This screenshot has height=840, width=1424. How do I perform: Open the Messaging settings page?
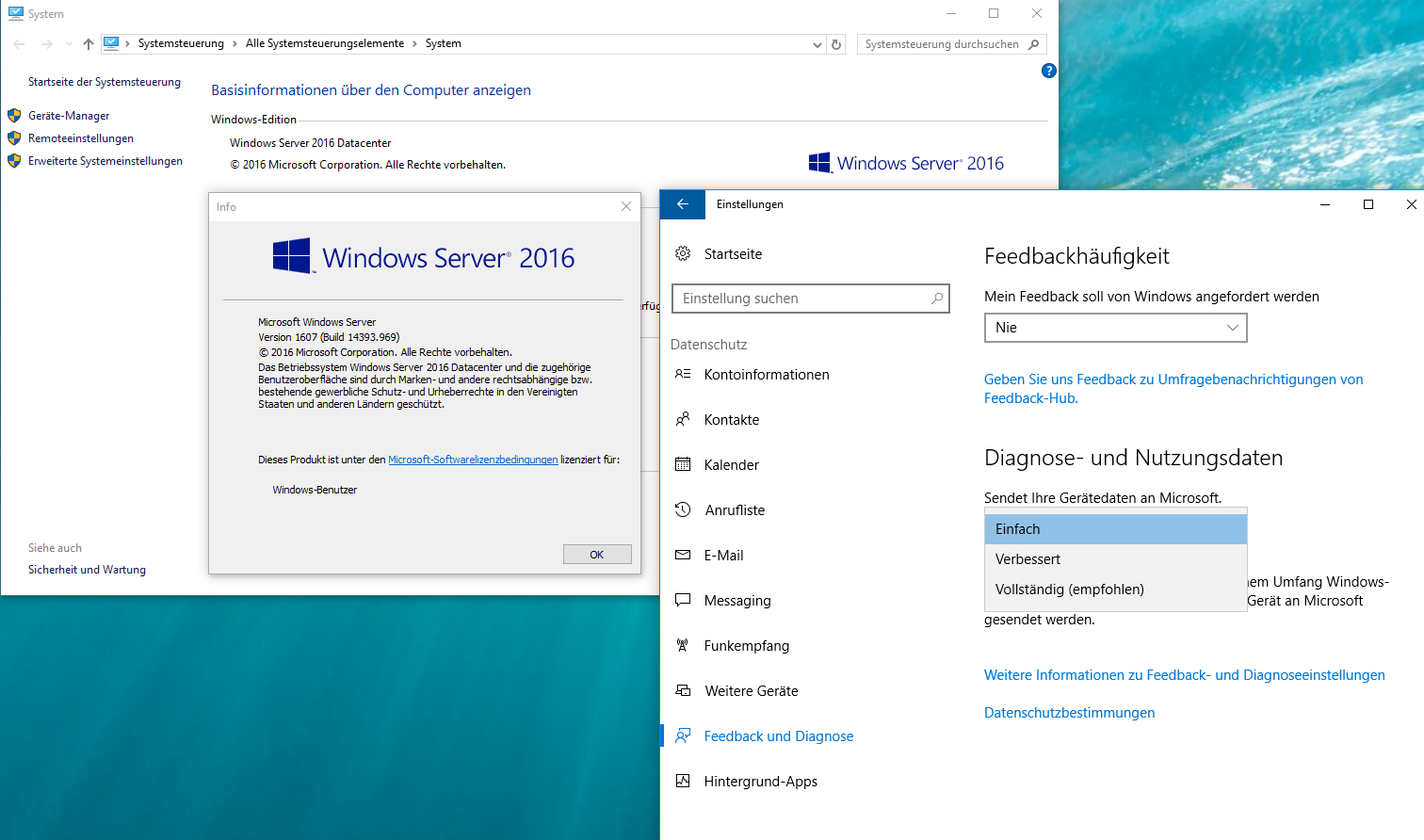click(x=737, y=601)
